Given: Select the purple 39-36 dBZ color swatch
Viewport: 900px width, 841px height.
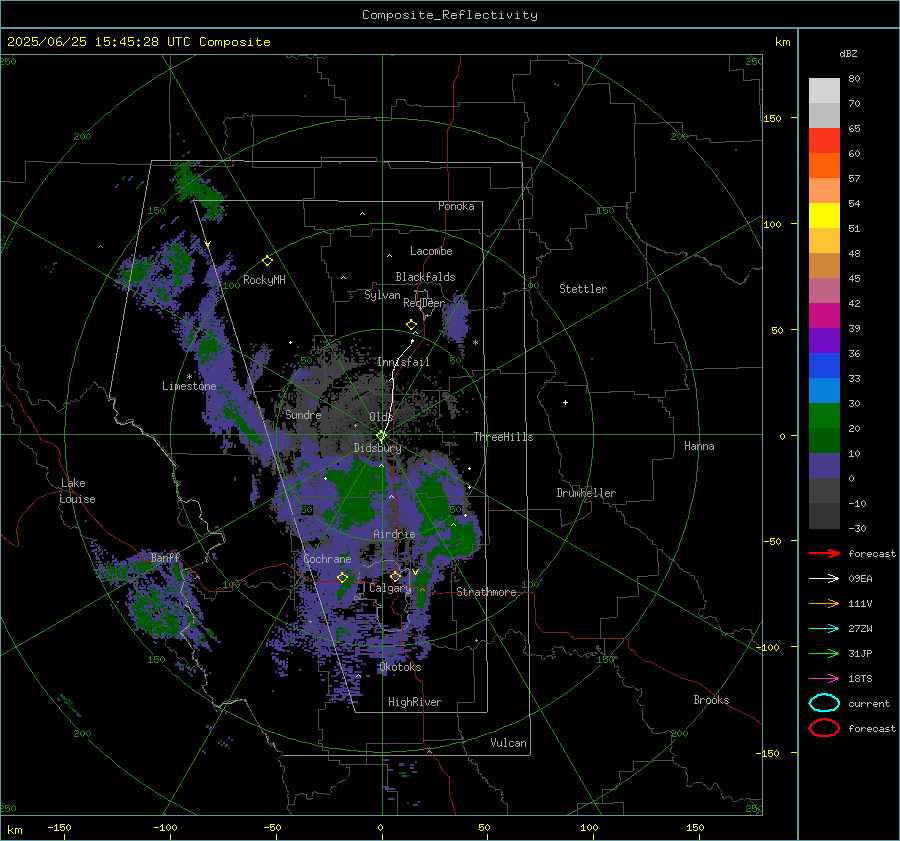Looking at the screenshot, I should (824, 341).
